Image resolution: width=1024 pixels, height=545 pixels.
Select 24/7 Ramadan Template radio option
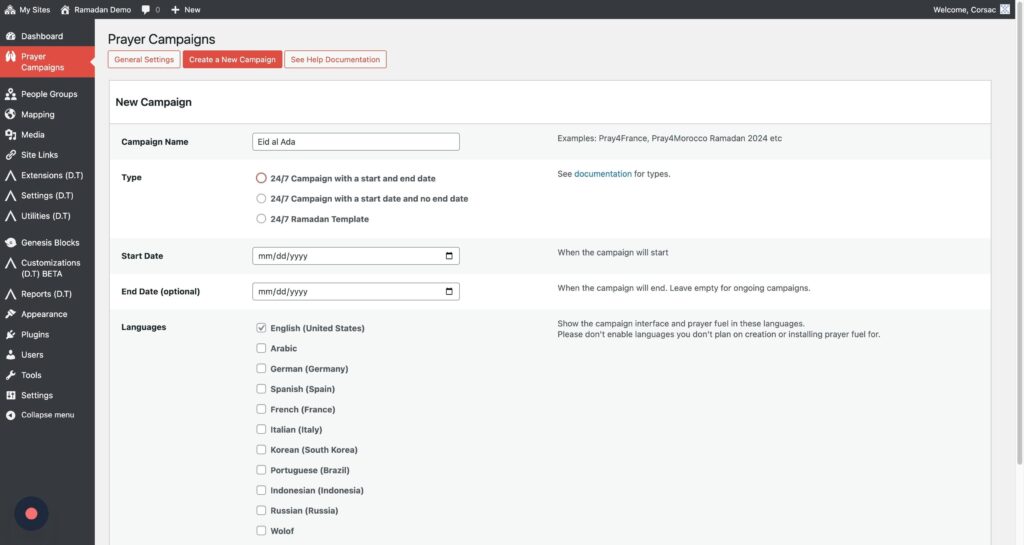pyautogui.click(x=261, y=219)
